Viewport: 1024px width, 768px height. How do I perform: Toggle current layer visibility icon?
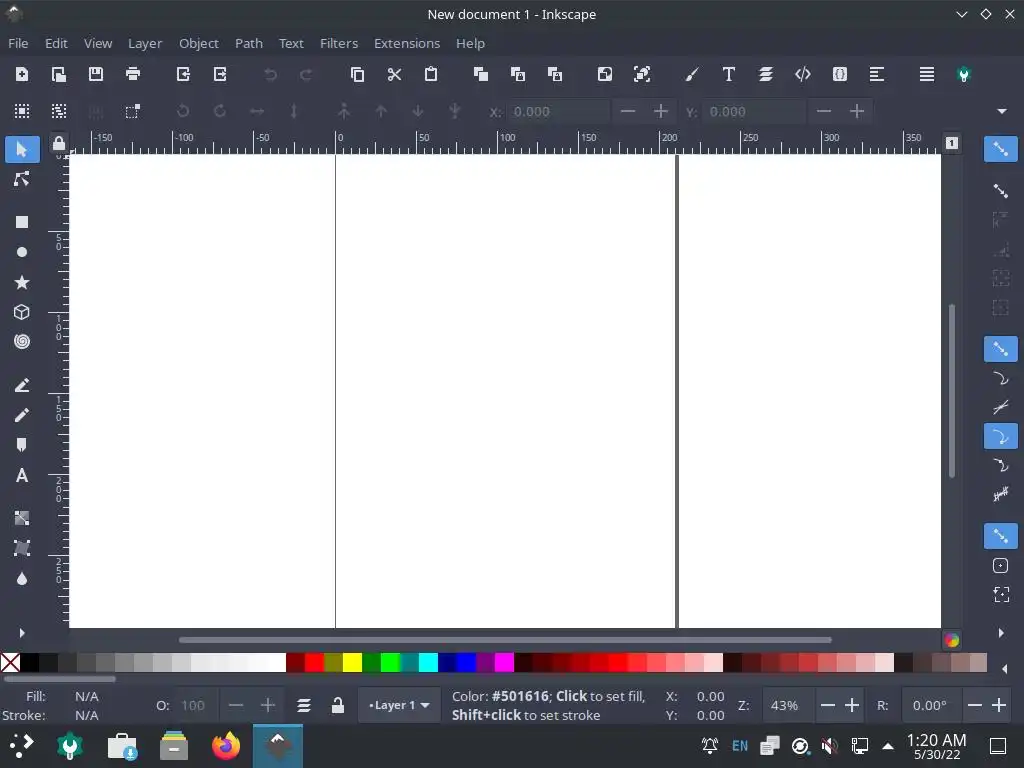point(304,705)
